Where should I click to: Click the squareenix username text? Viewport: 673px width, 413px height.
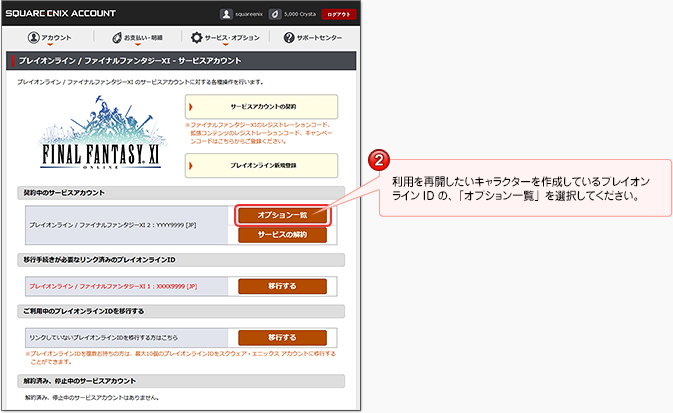(249, 14)
